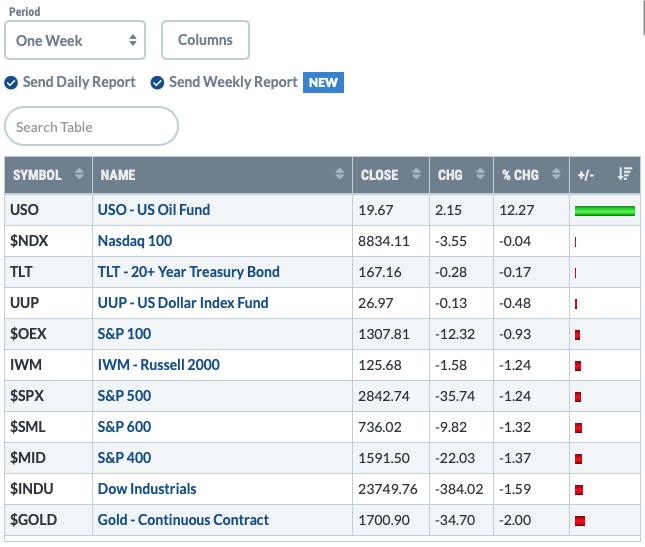Open the Period dropdown showing One Week
This screenshot has width=645, height=547.
click(x=75, y=40)
